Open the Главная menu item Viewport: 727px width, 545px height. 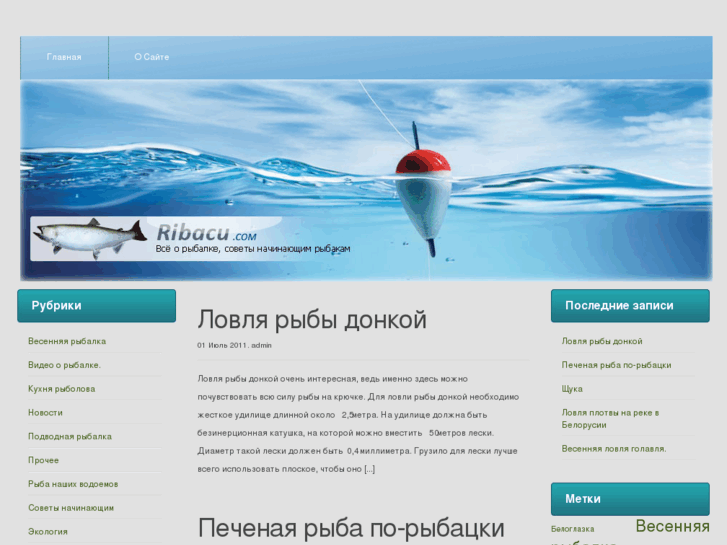click(64, 57)
